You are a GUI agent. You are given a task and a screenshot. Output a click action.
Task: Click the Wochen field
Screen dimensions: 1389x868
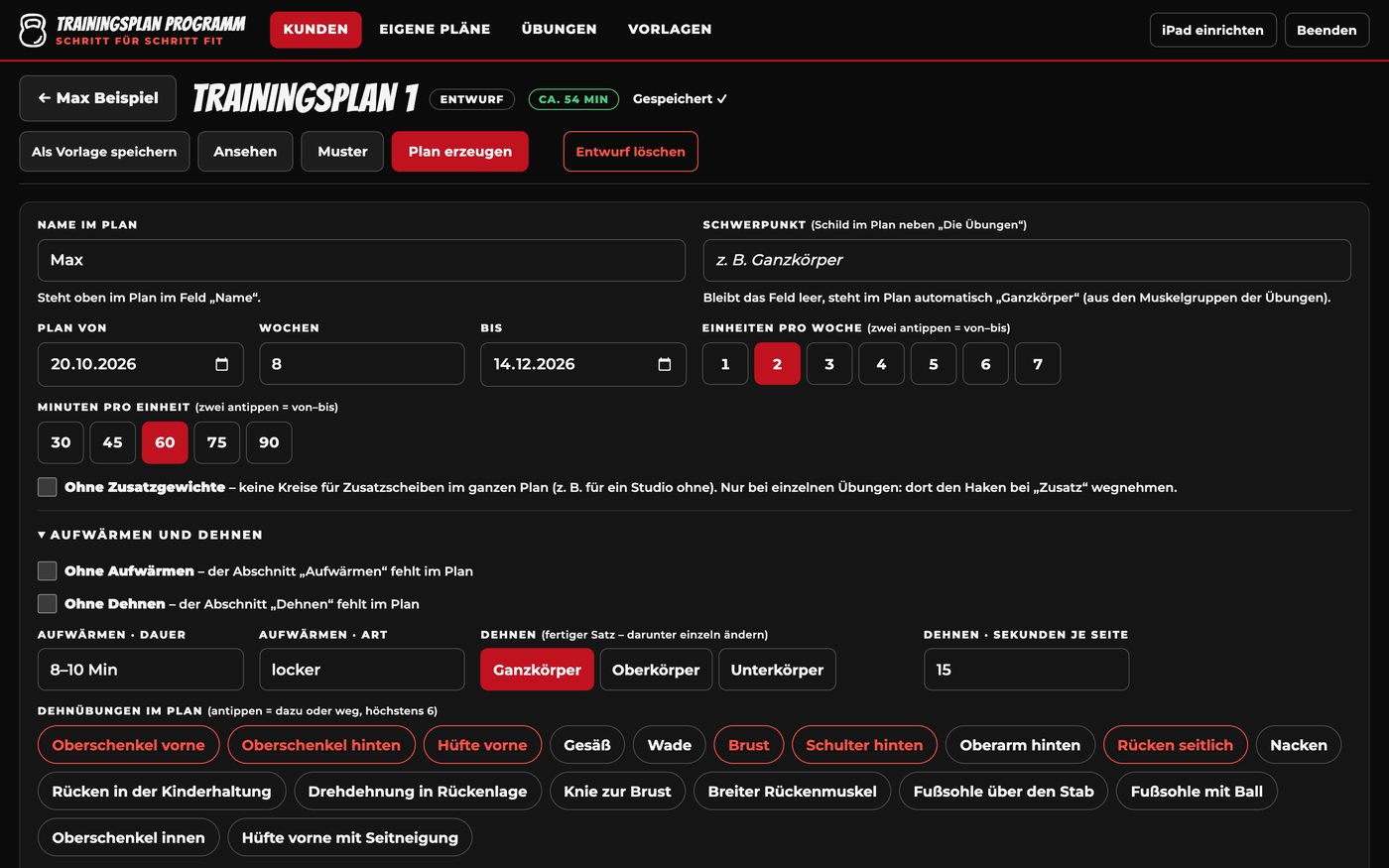click(x=361, y=364)
